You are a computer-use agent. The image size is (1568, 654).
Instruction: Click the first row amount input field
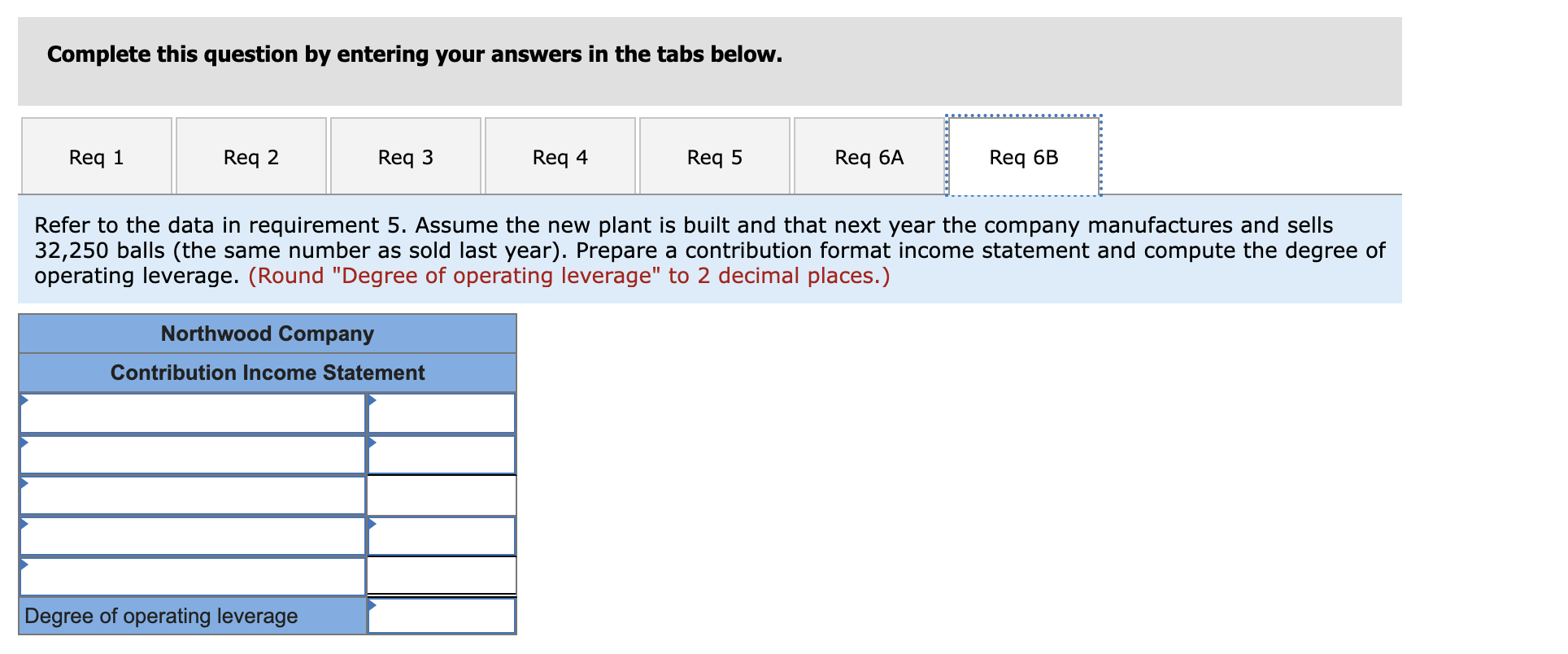[x=442, y=415]
